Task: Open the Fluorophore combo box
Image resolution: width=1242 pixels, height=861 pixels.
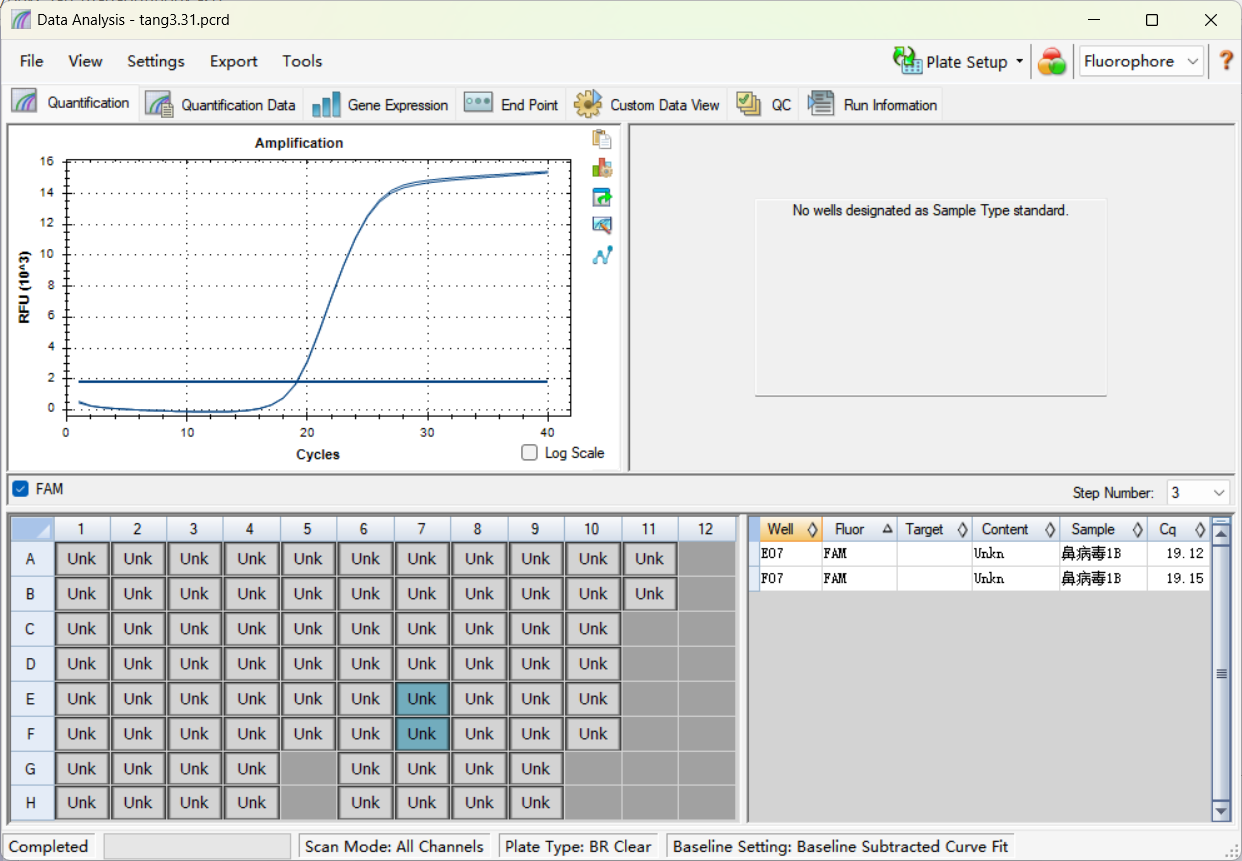Action: point(1141,61)
